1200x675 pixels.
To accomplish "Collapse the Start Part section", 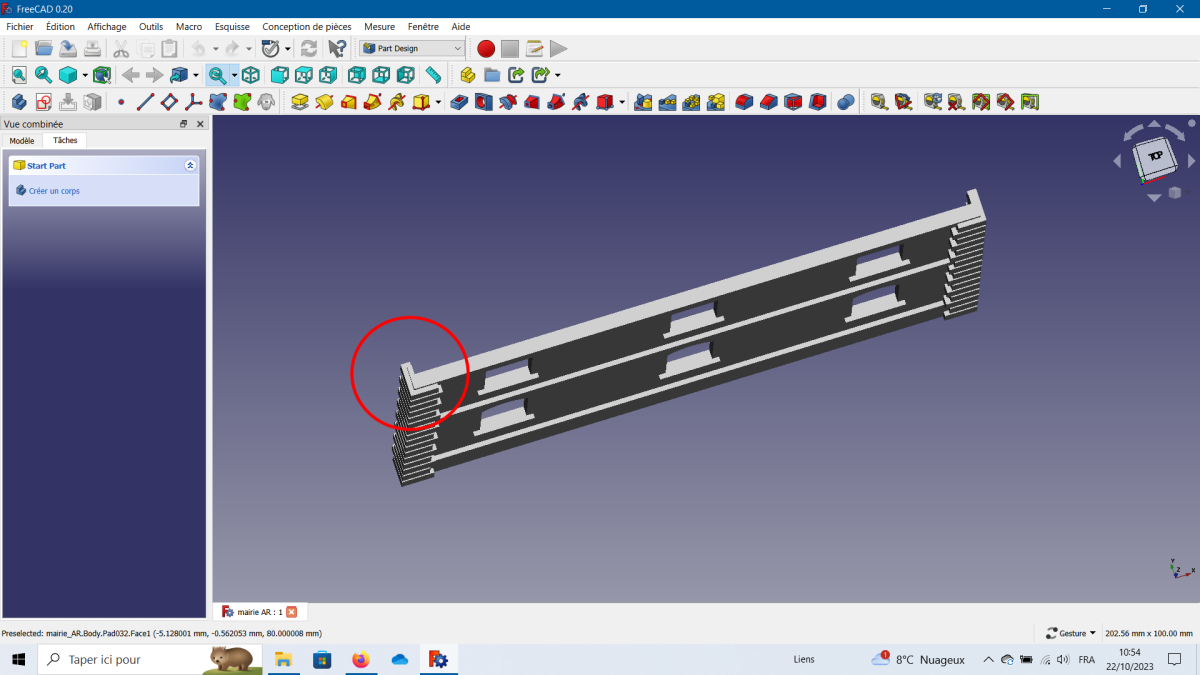I will point(190,166).
